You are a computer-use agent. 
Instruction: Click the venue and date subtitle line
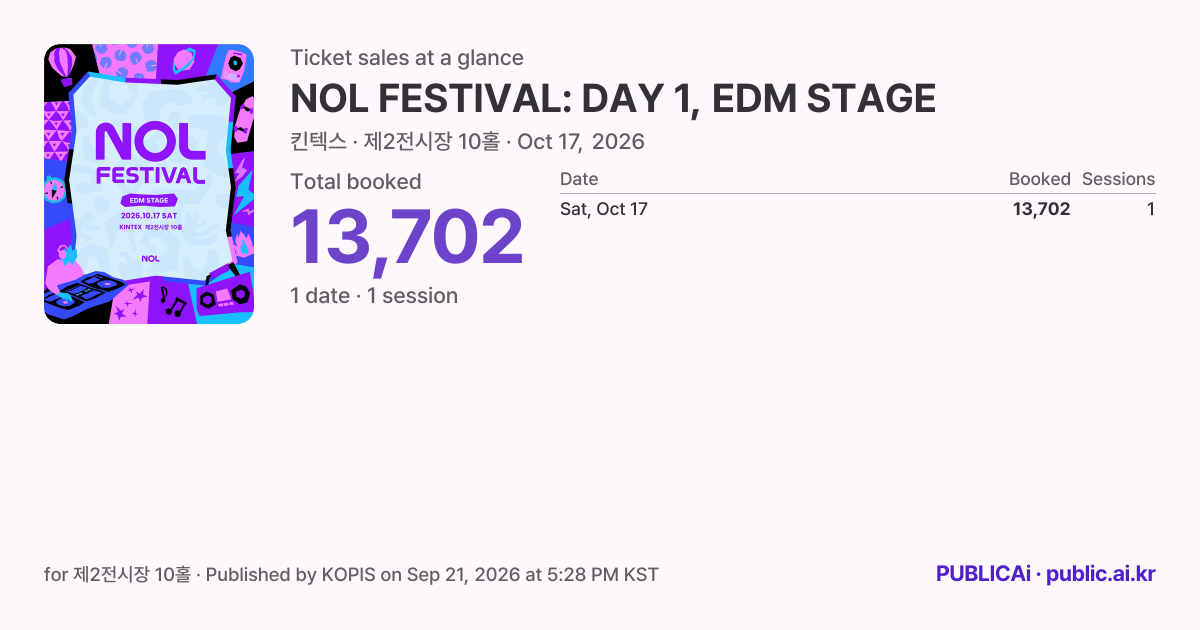pos(467,142)
